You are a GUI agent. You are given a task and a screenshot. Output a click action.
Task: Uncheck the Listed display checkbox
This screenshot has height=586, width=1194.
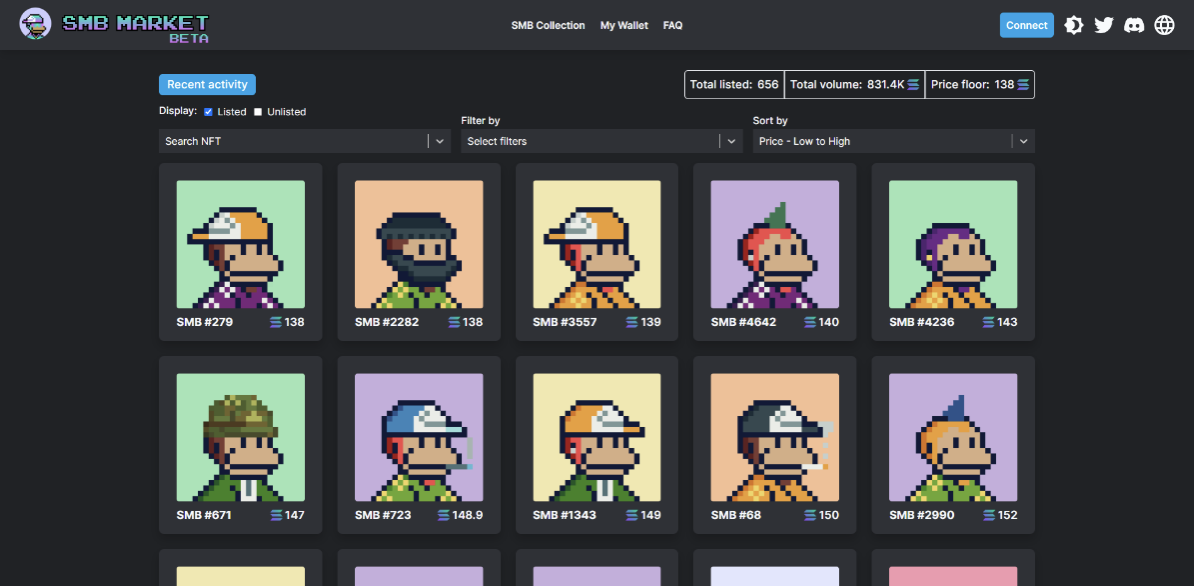[208, 112]
